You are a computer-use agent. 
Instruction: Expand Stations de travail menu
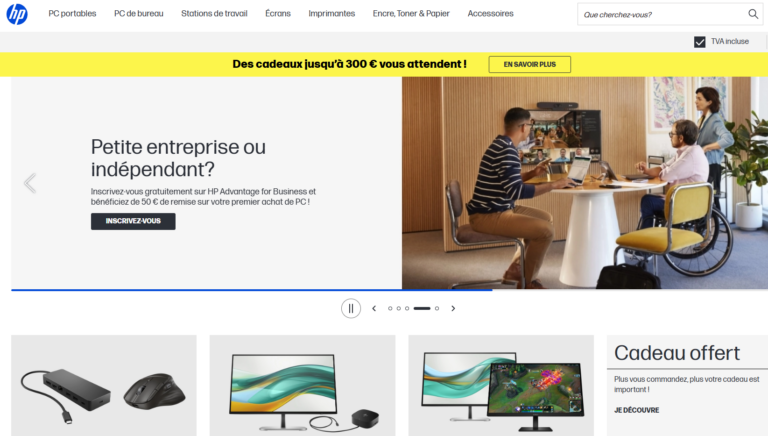pyautogui.click(x=214, y=14)
